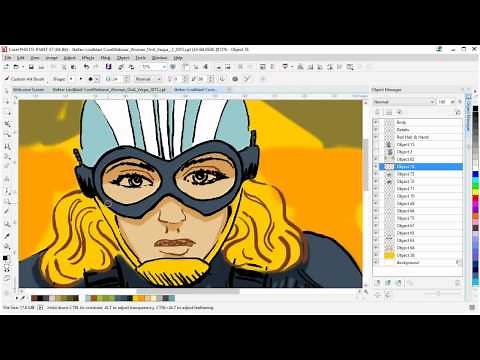Toggle visibility of Object 71
The image size is (480, 360).
pyautogui.click(x=376, y=189)
